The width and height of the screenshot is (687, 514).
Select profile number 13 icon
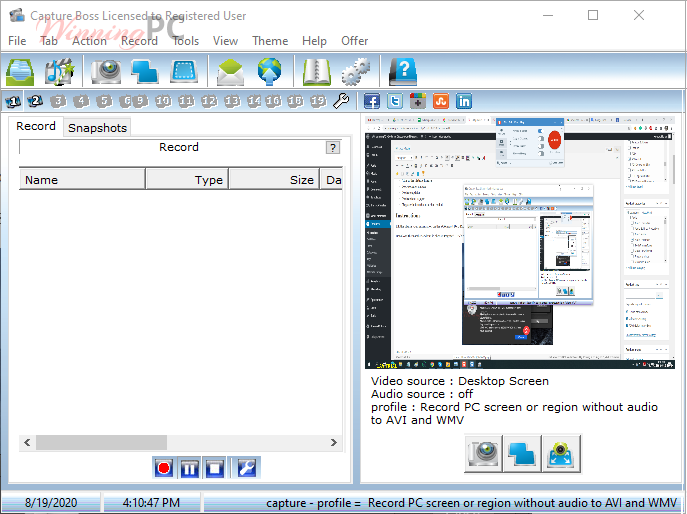(232, 102)
